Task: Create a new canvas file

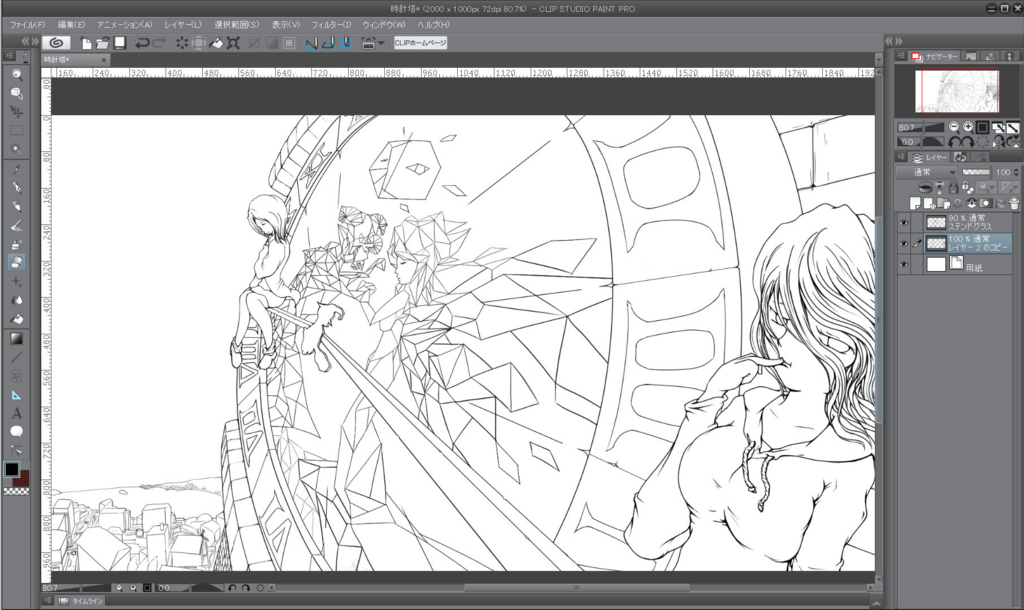Action: [x=86, y=43]
